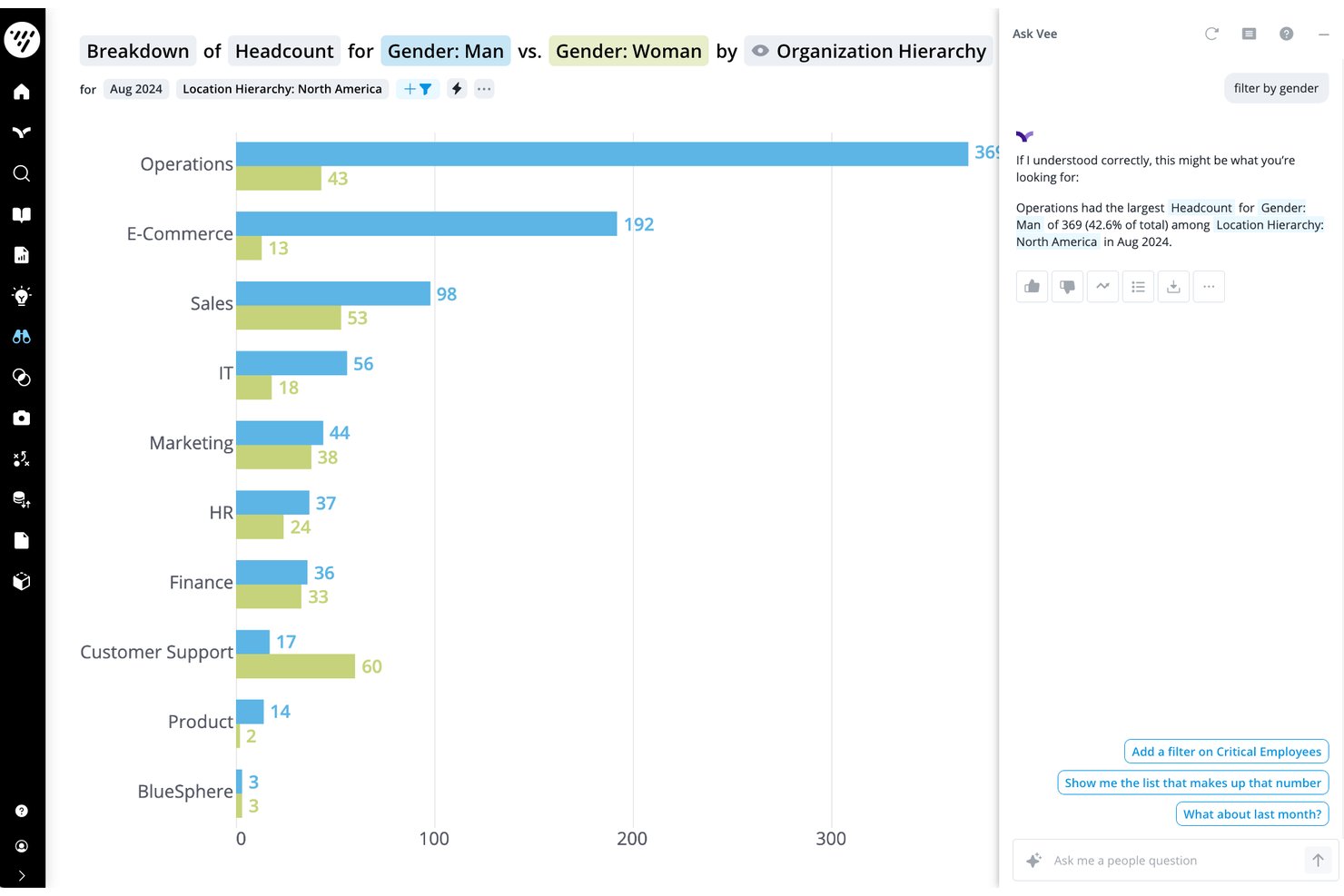Open the cube package icon in the sidebar

click(22, 582)
